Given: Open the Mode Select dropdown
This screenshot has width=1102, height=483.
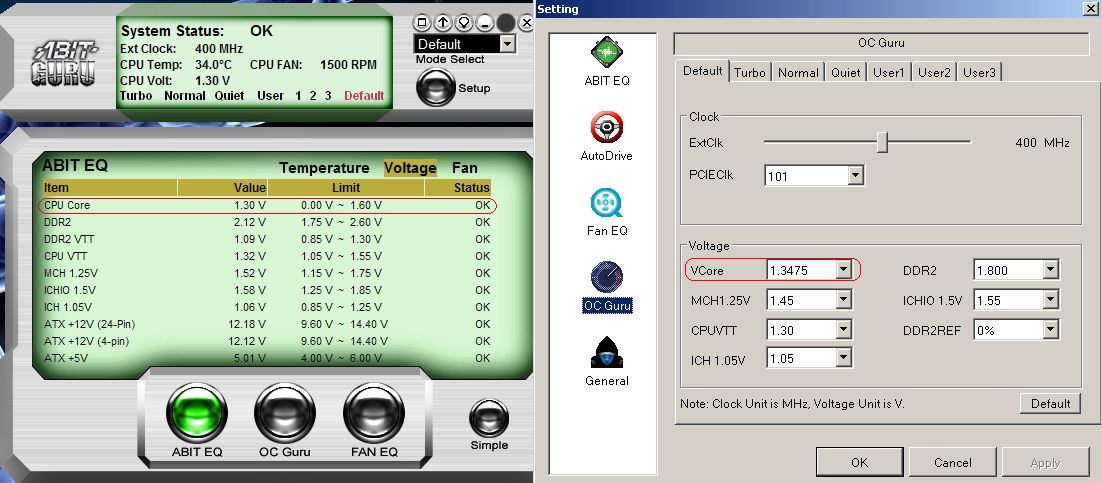Looking at the screenshot, I should click(x=507, y=44).
